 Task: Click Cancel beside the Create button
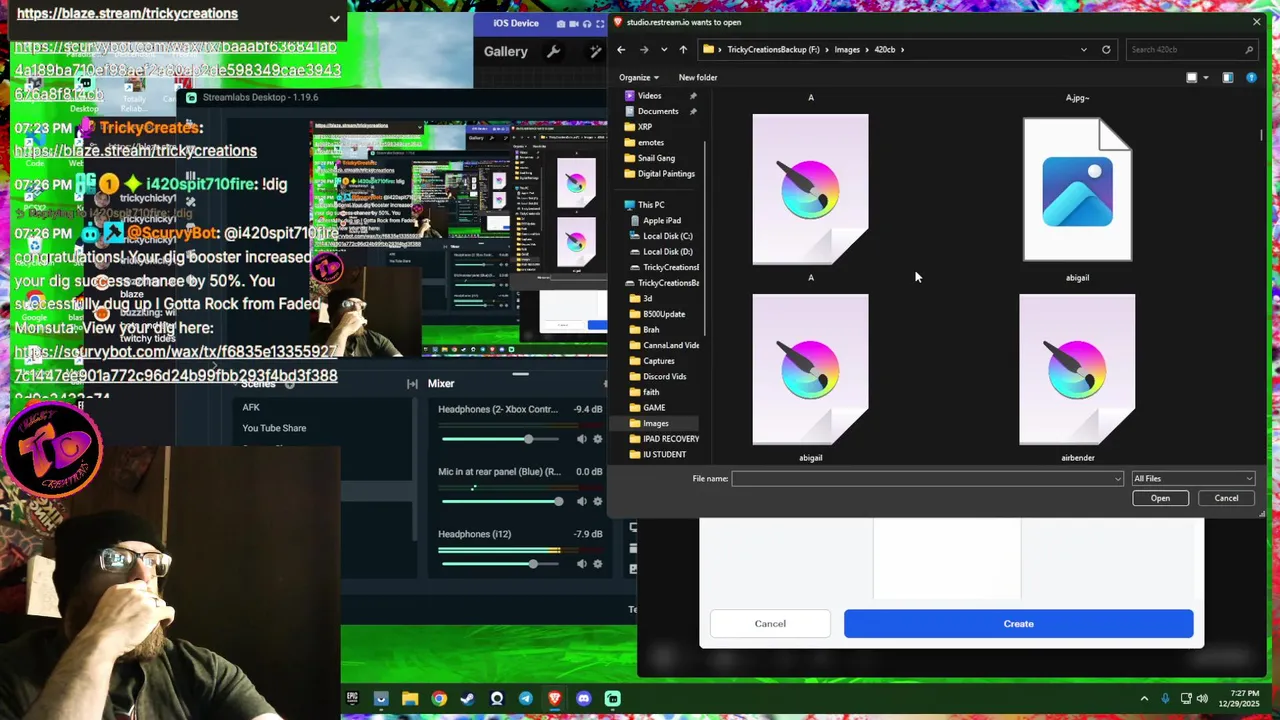point(770,624)
